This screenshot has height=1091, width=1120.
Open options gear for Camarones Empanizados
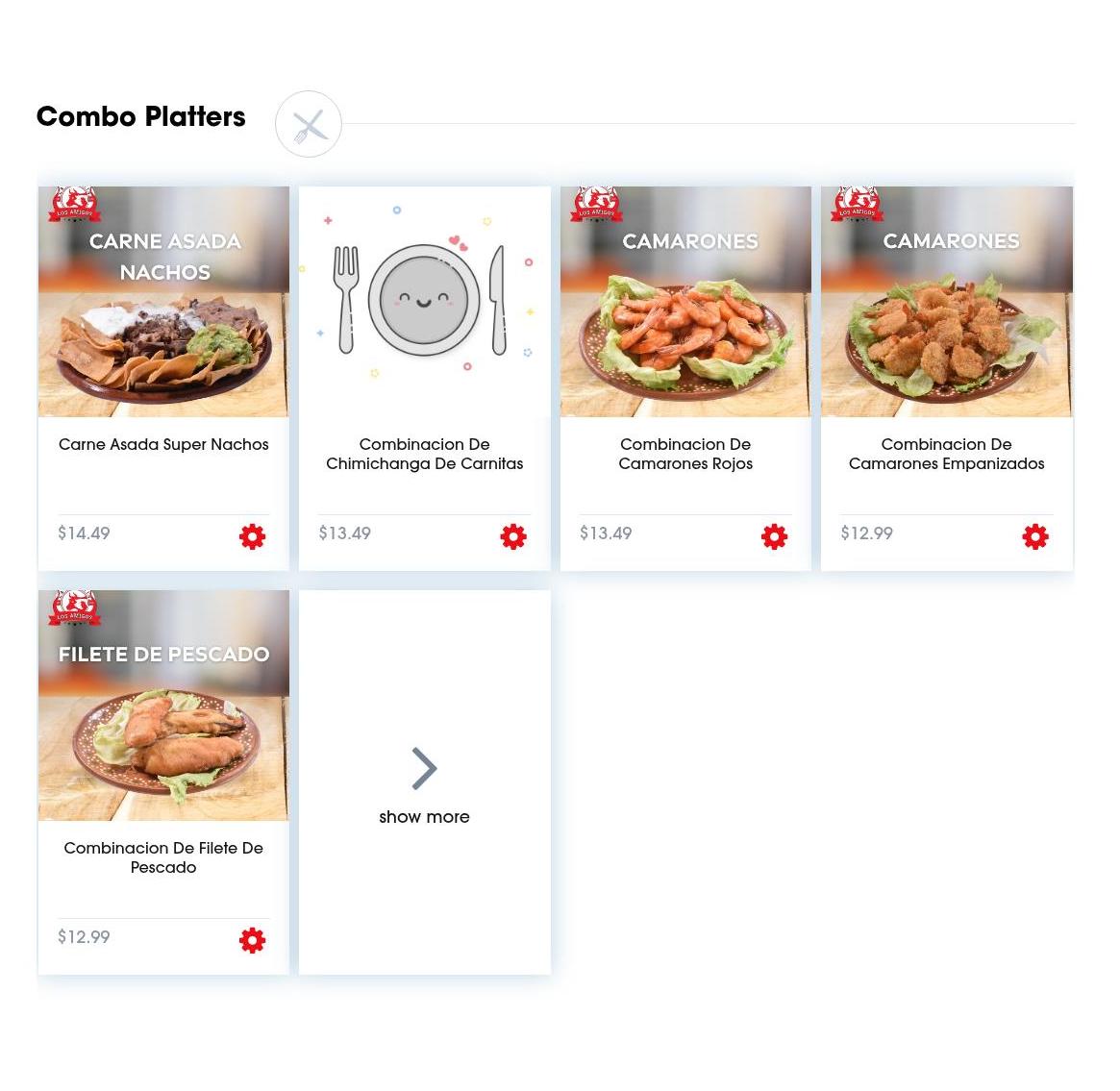[x=1035, y=536]
